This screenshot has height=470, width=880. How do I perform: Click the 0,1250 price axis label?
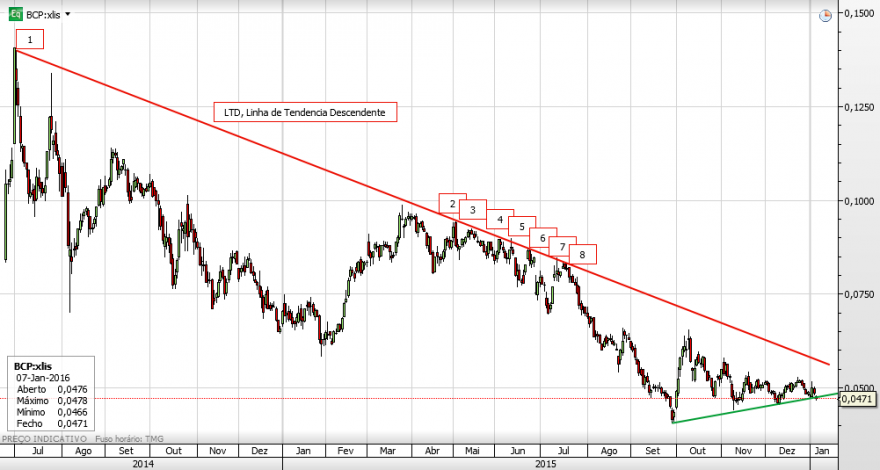click(859, 107)
